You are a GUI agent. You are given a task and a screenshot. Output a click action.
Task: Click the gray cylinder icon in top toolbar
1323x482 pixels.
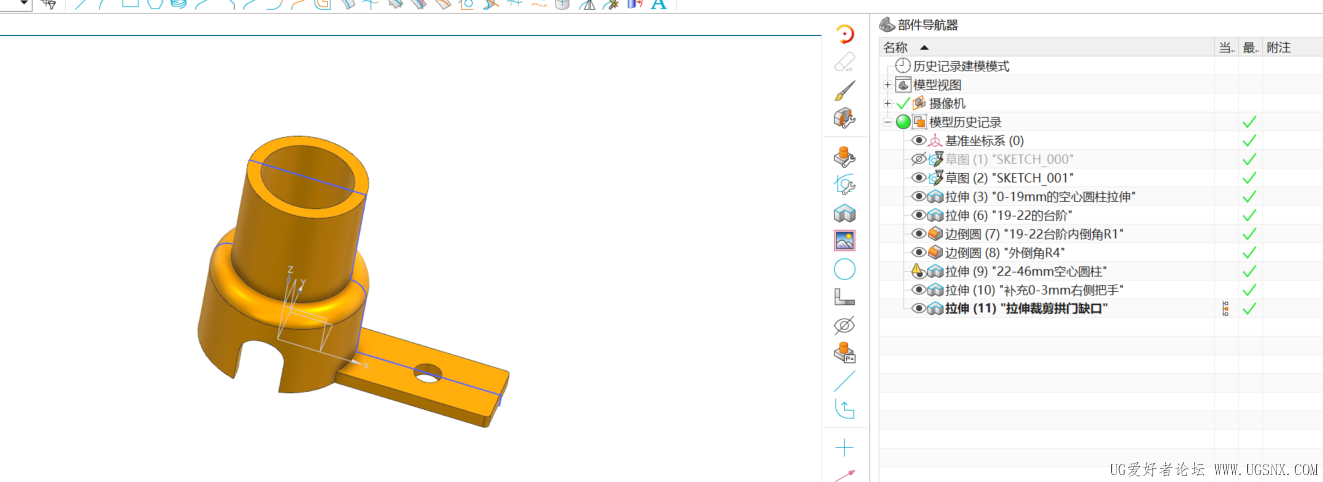click(x=562, y=4)
